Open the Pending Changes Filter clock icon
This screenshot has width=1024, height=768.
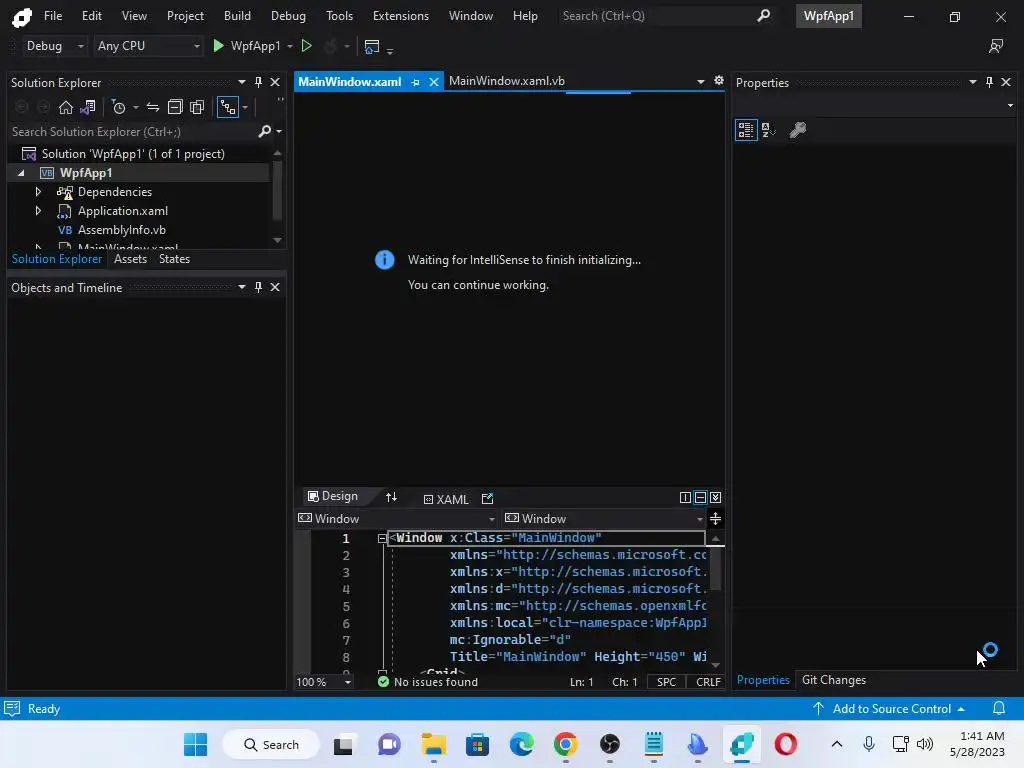tap(119, 107)
